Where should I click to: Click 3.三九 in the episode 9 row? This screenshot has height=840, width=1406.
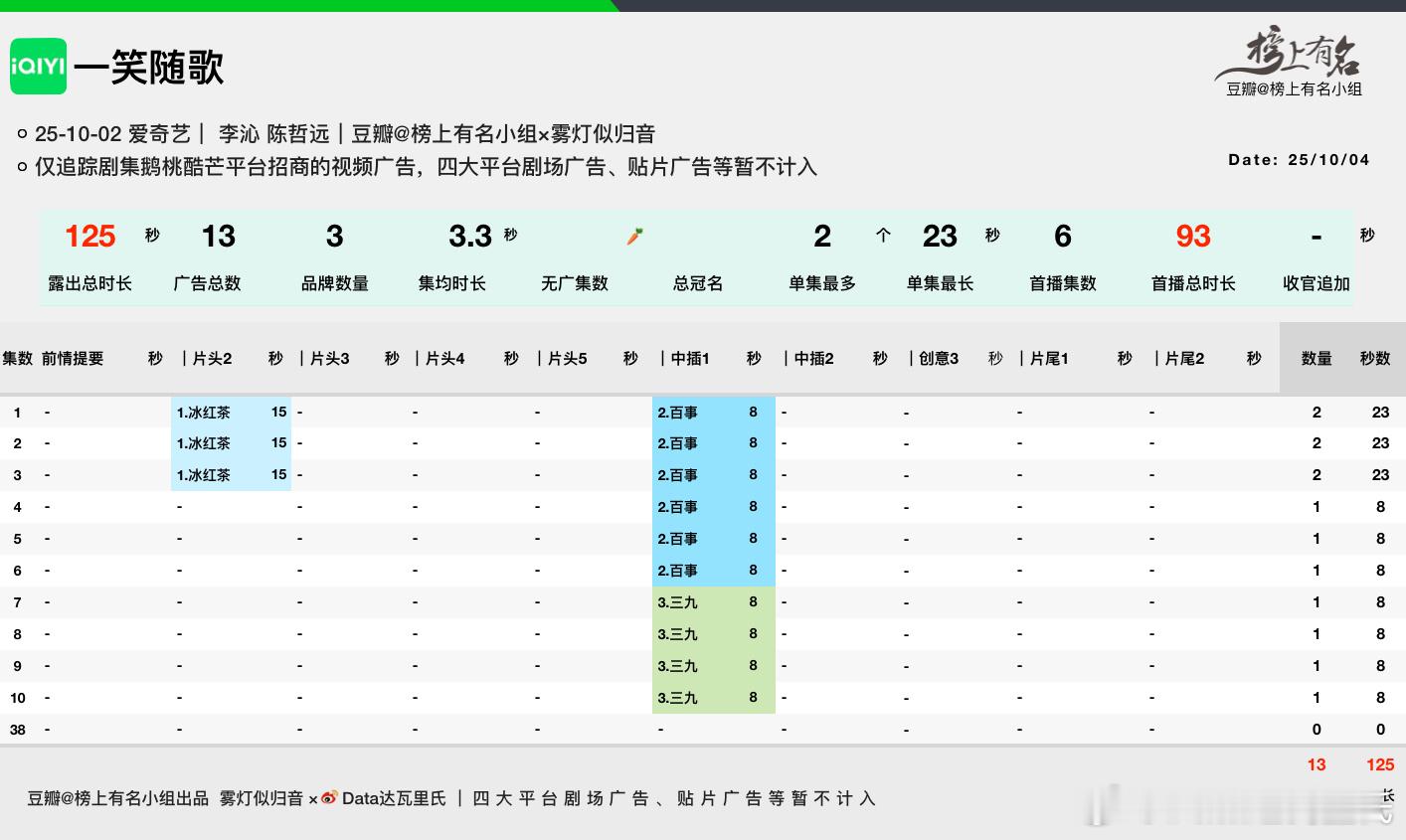(x=677, y=666)
